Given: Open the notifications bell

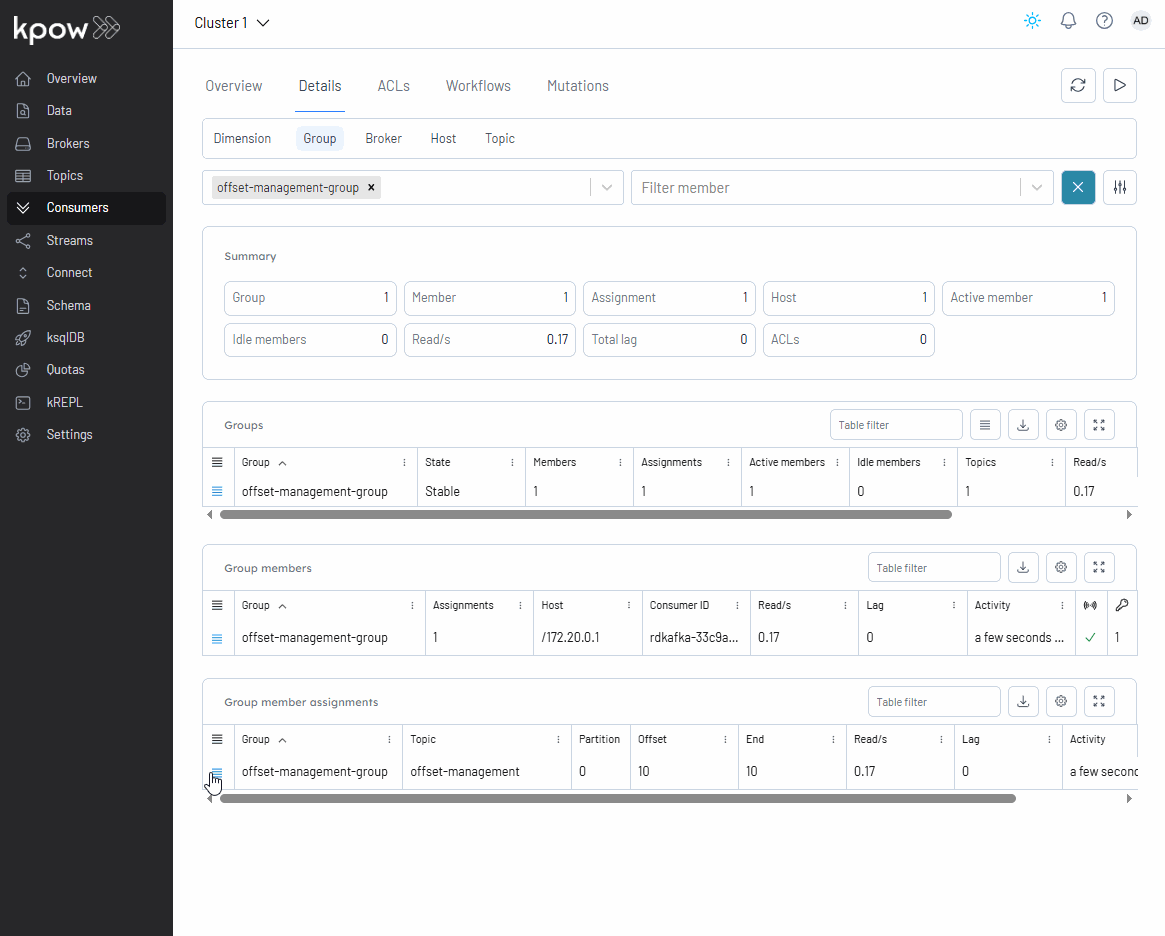Looking at the screenshot, I should (1068, 21).
